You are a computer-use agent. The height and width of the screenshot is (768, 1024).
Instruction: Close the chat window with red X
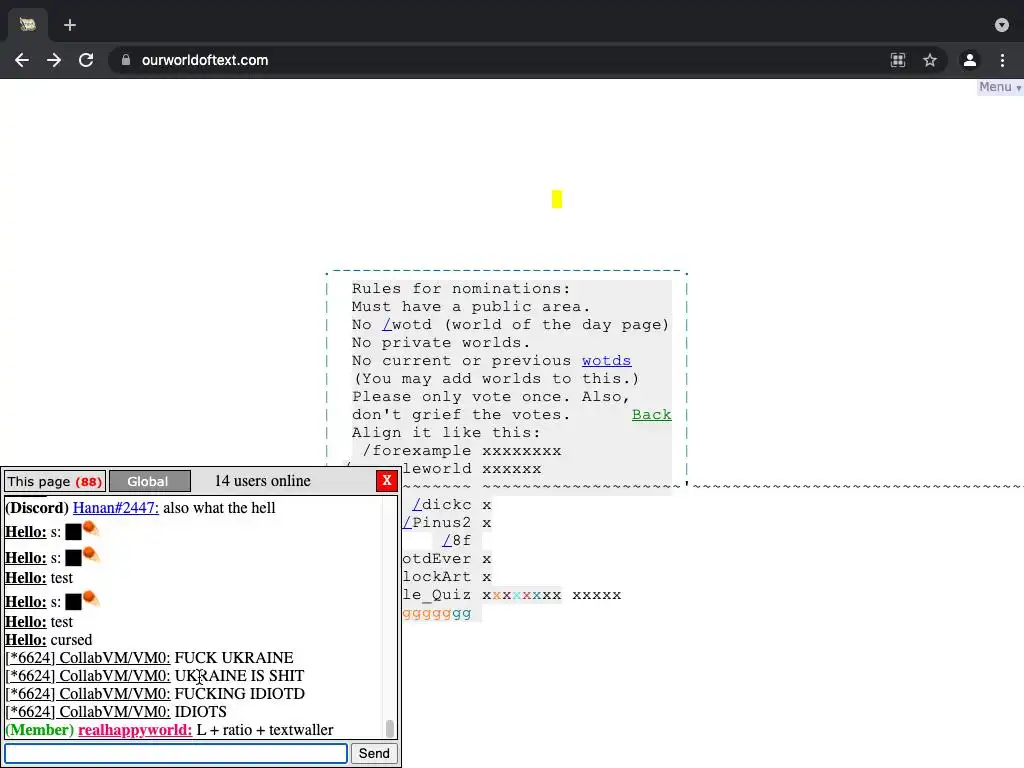coord(387,481)
